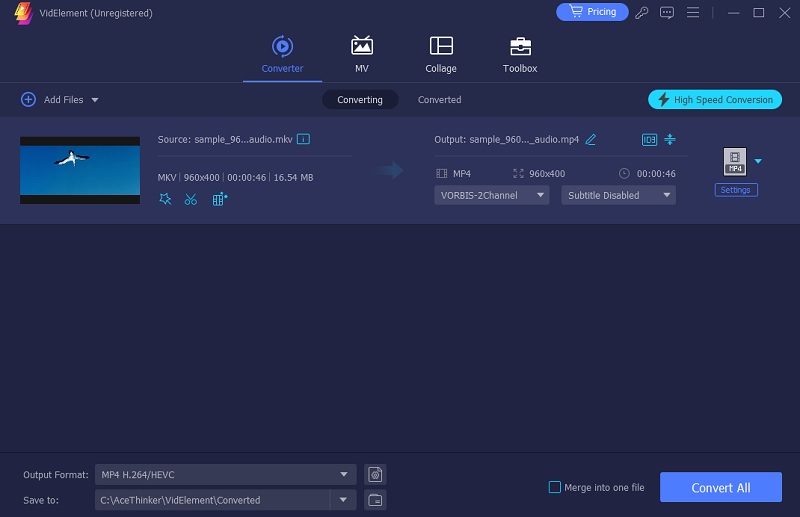
Task: Click the source info icon
Action: (303, 139)
